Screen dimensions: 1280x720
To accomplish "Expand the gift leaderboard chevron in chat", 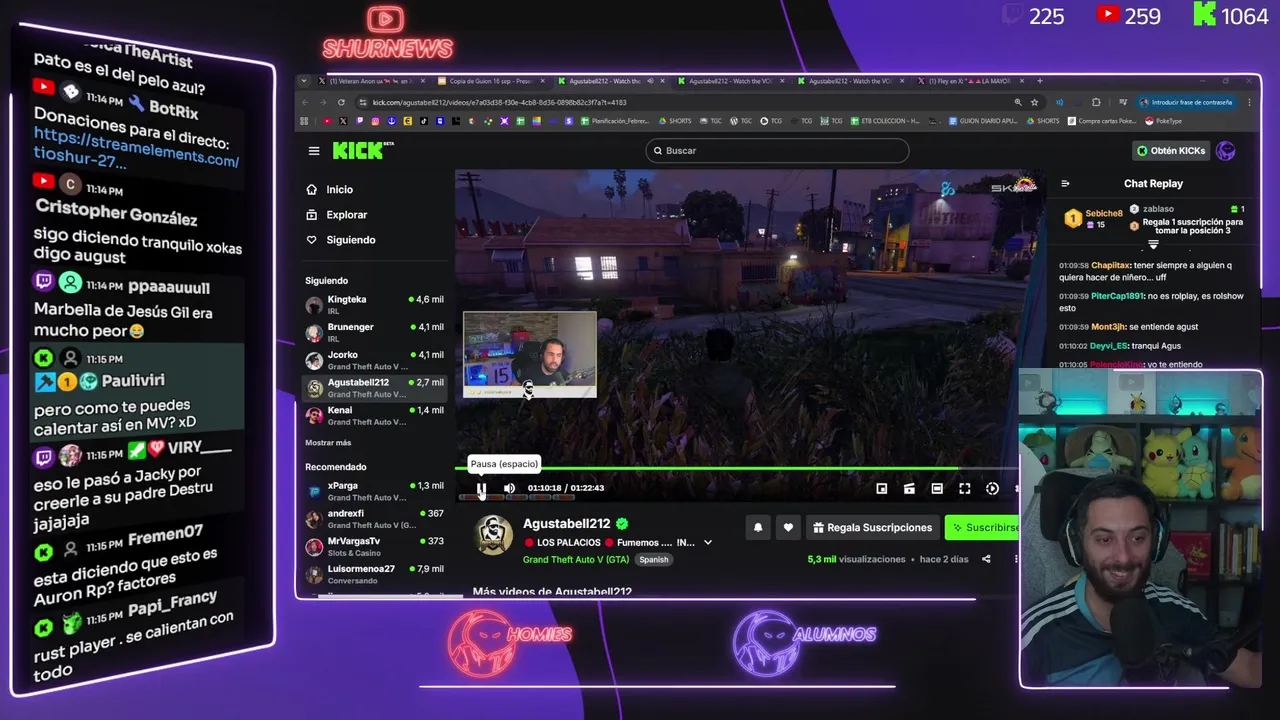I will point(1153,245).
